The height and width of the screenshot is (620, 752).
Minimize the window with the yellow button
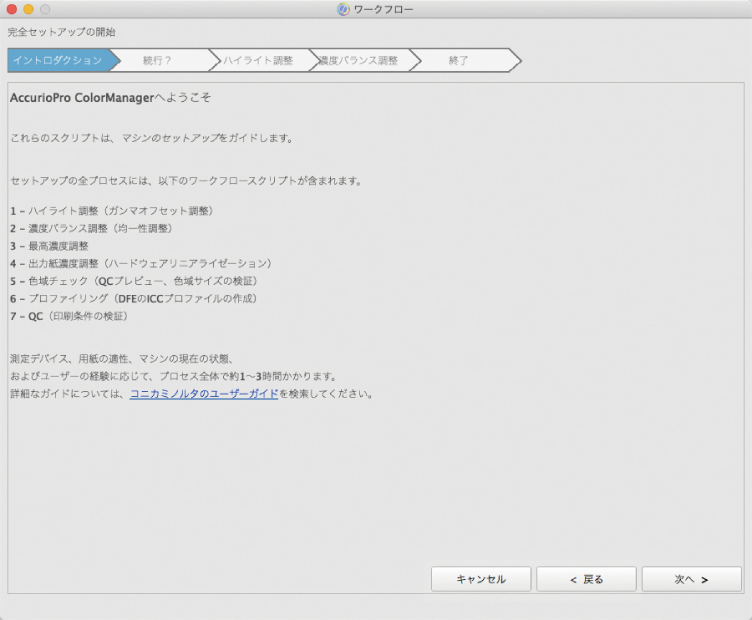[x=28, y=9]
